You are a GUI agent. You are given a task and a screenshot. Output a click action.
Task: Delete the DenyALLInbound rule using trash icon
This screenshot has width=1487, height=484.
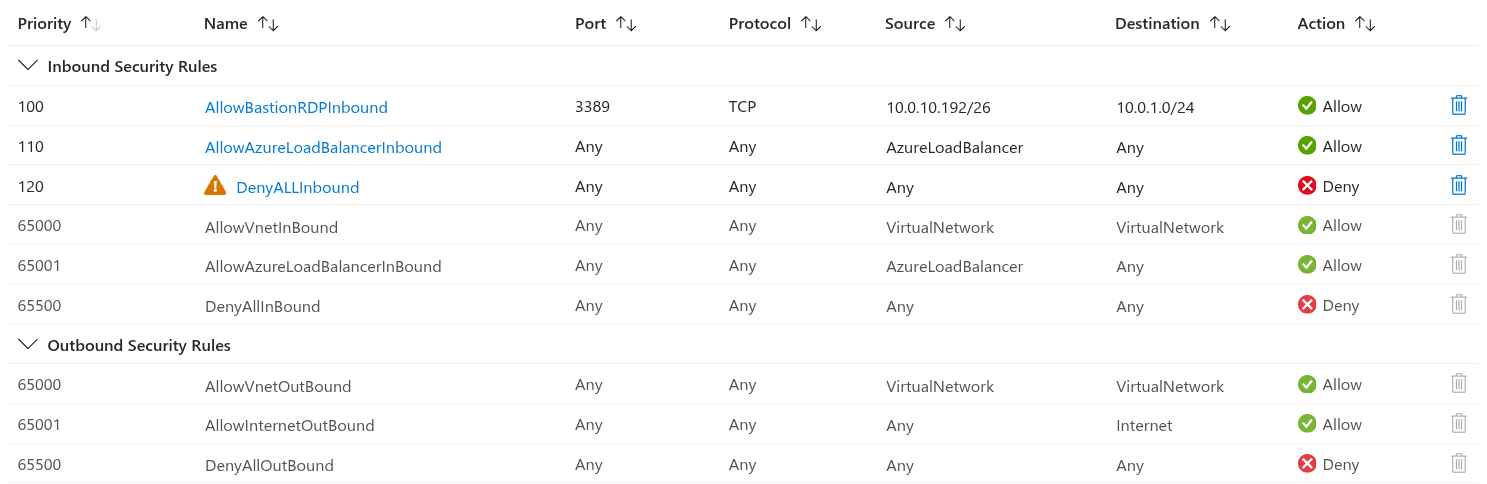[x=1458, y=185]
